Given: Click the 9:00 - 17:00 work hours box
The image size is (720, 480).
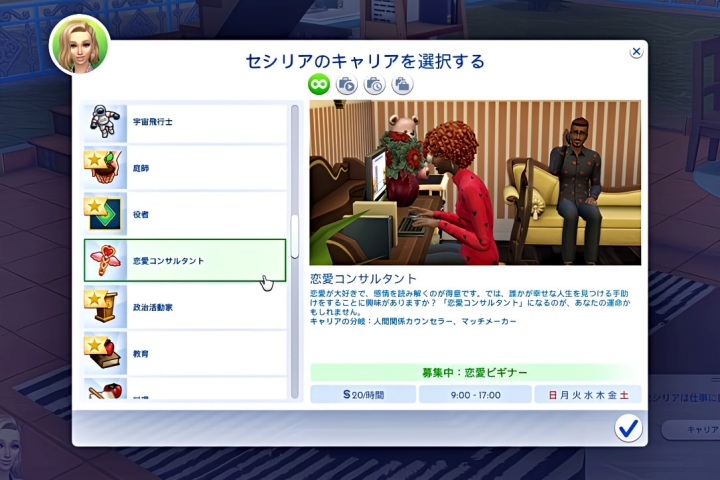Looking at the screenshot, I should [x=475, y=395].
